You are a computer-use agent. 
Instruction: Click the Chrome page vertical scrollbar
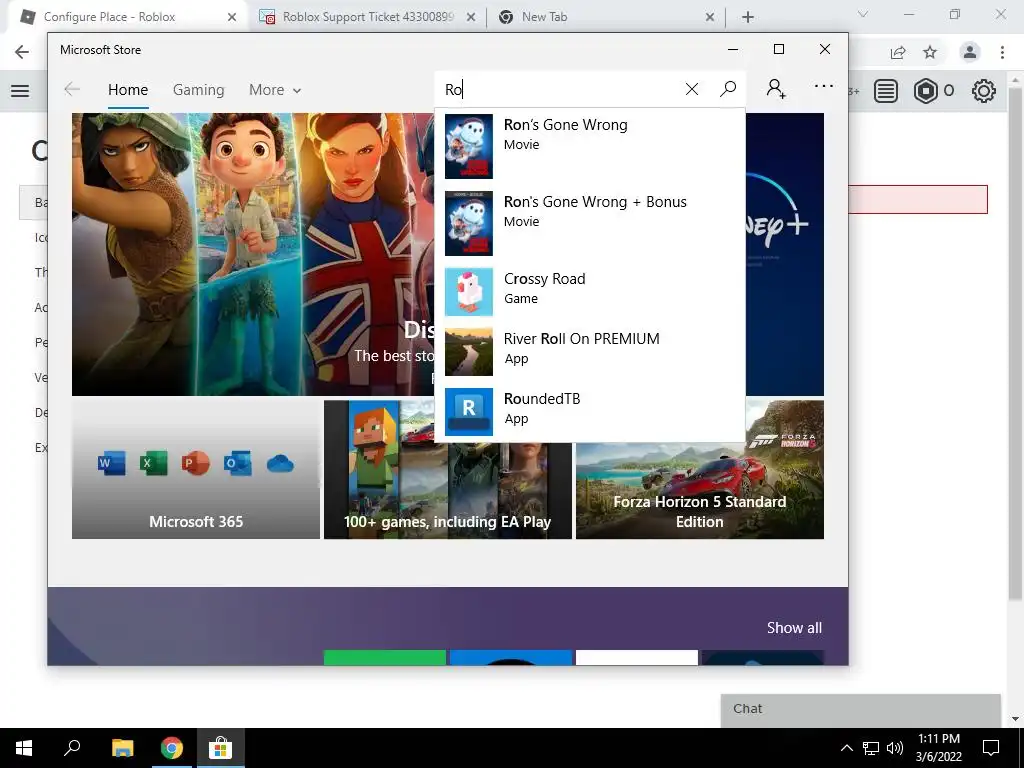1014,344
